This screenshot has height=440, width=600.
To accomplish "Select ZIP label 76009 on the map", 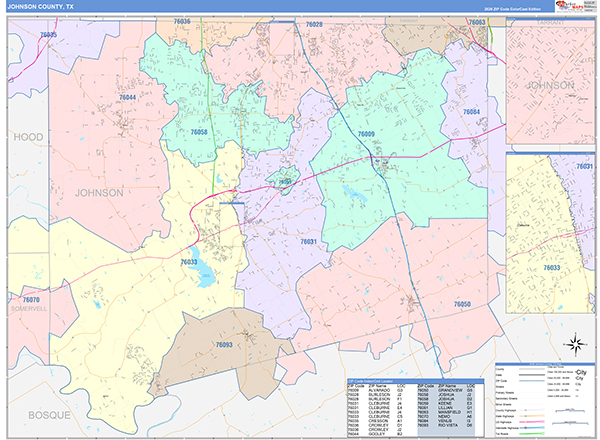I will 366,134.
